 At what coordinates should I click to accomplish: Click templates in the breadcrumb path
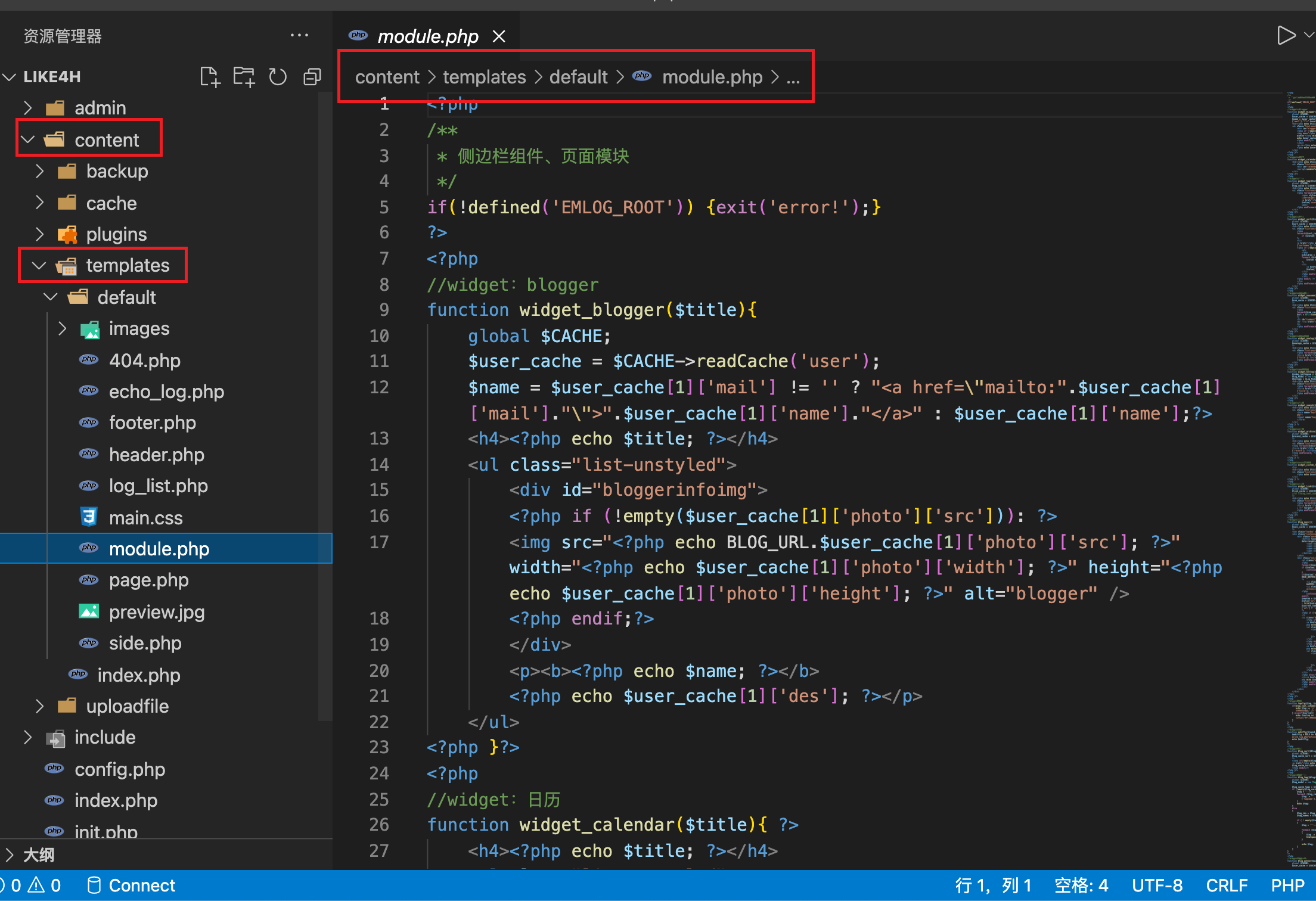(484, 77)
